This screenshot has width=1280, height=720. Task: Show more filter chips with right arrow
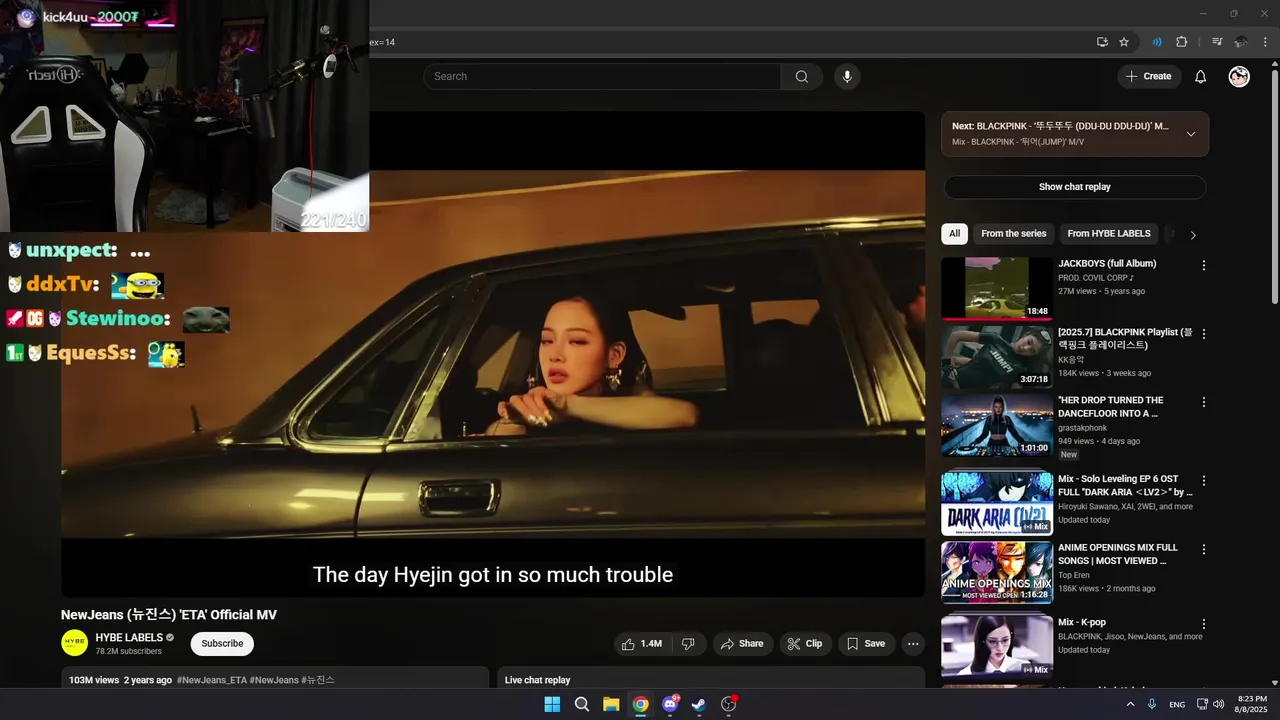click(1192, 235)
